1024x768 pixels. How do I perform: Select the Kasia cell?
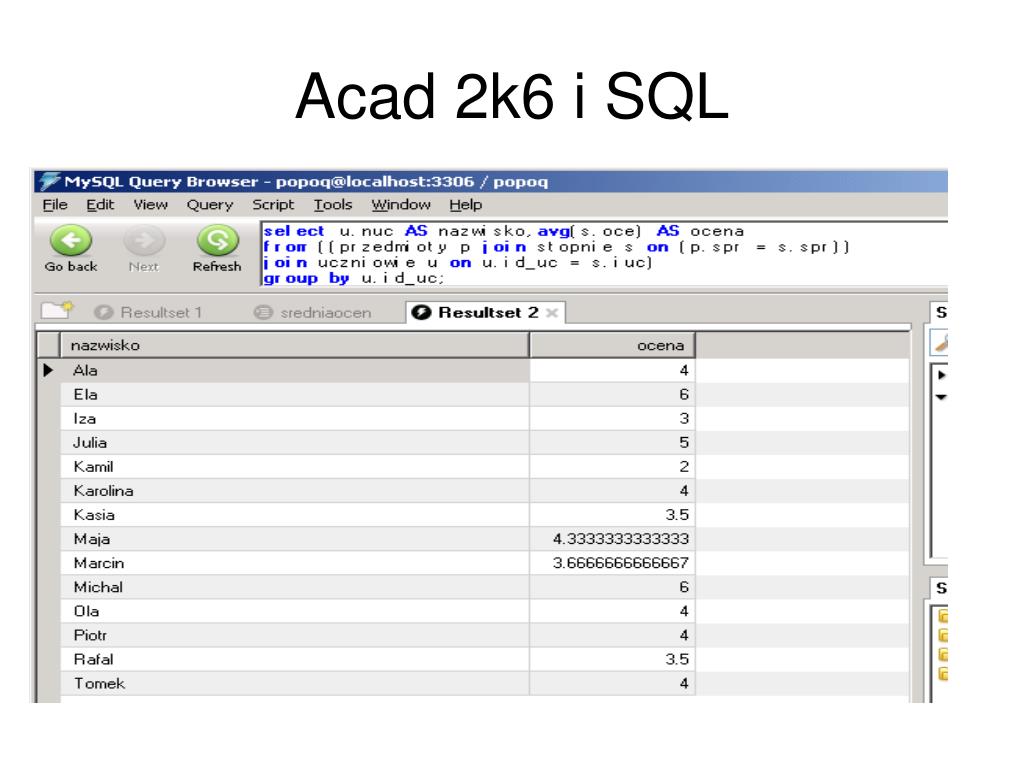click(295, 515)
